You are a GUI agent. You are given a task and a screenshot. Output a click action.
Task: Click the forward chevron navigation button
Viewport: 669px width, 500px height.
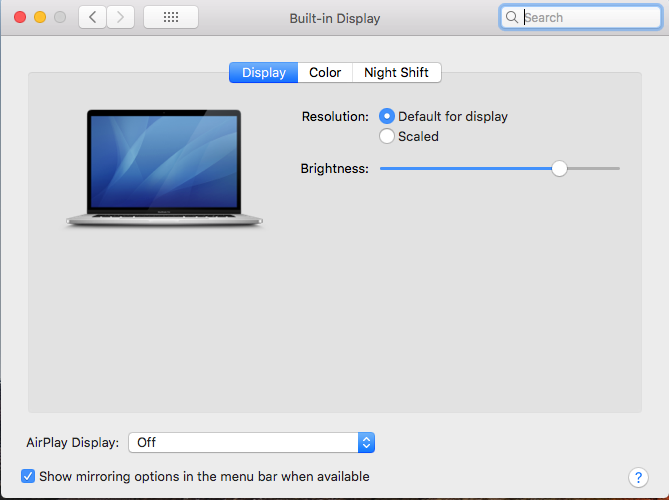[x=120, y=17]
